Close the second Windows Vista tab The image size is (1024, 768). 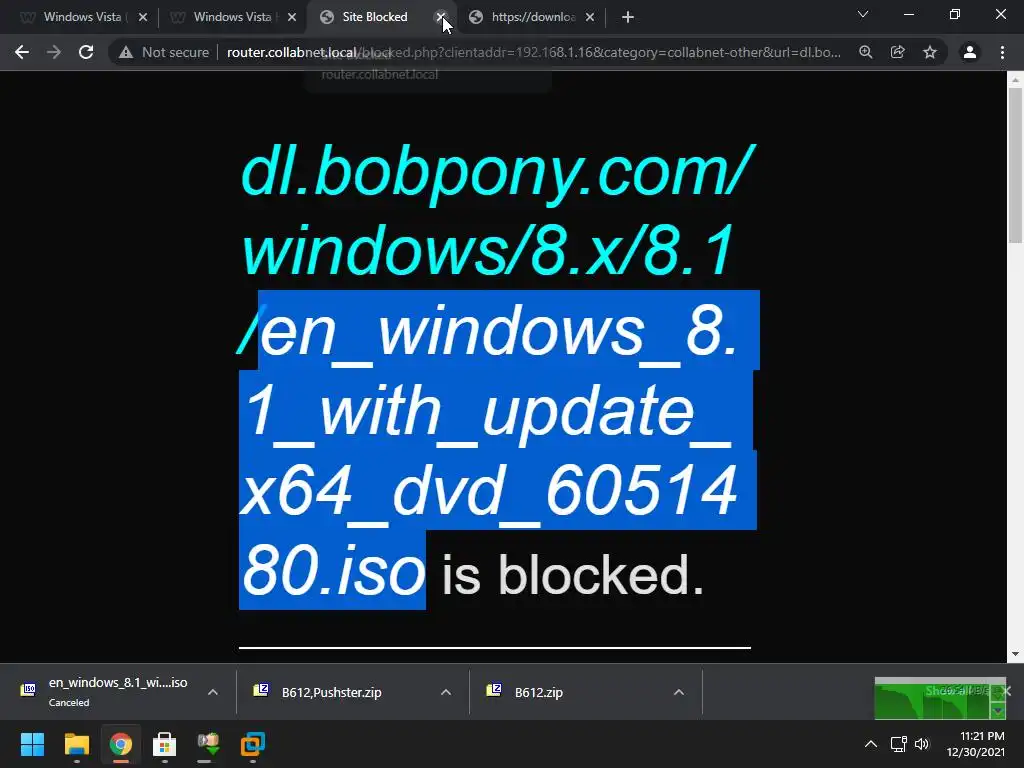292,17
